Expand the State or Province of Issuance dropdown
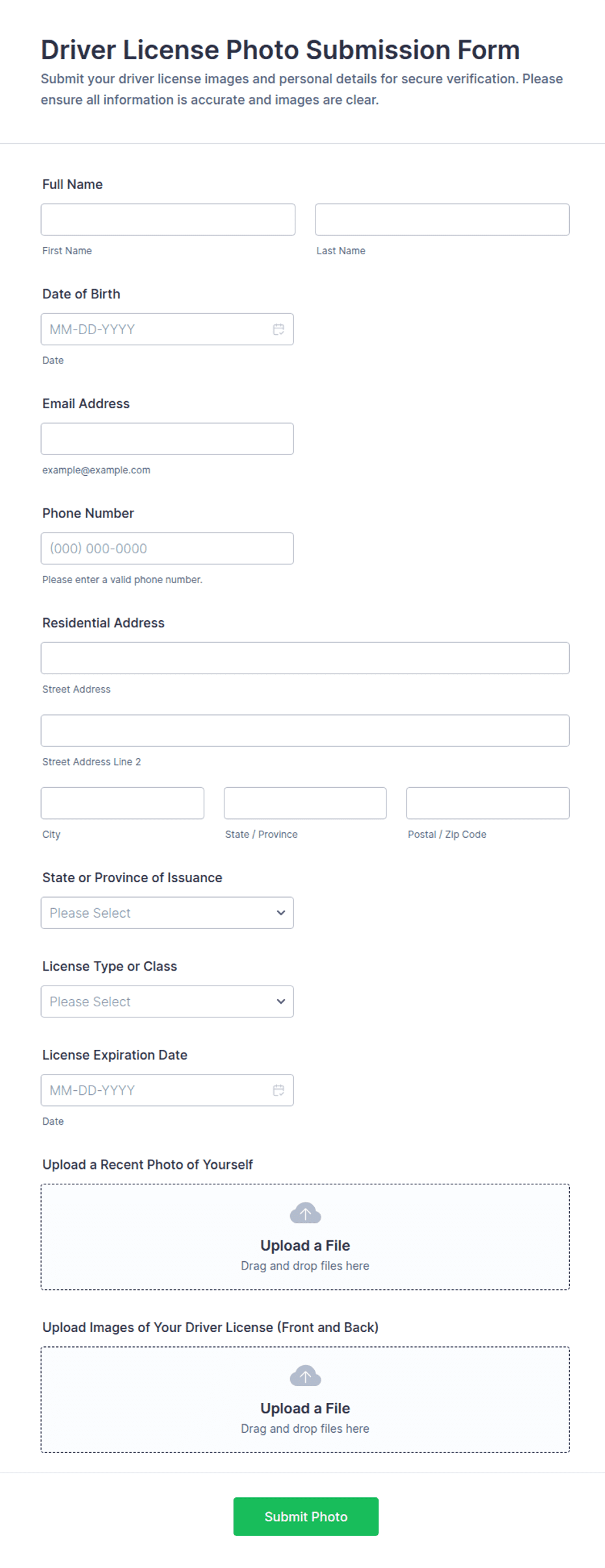Viewport: 605px width, 1568px height. 167,913
